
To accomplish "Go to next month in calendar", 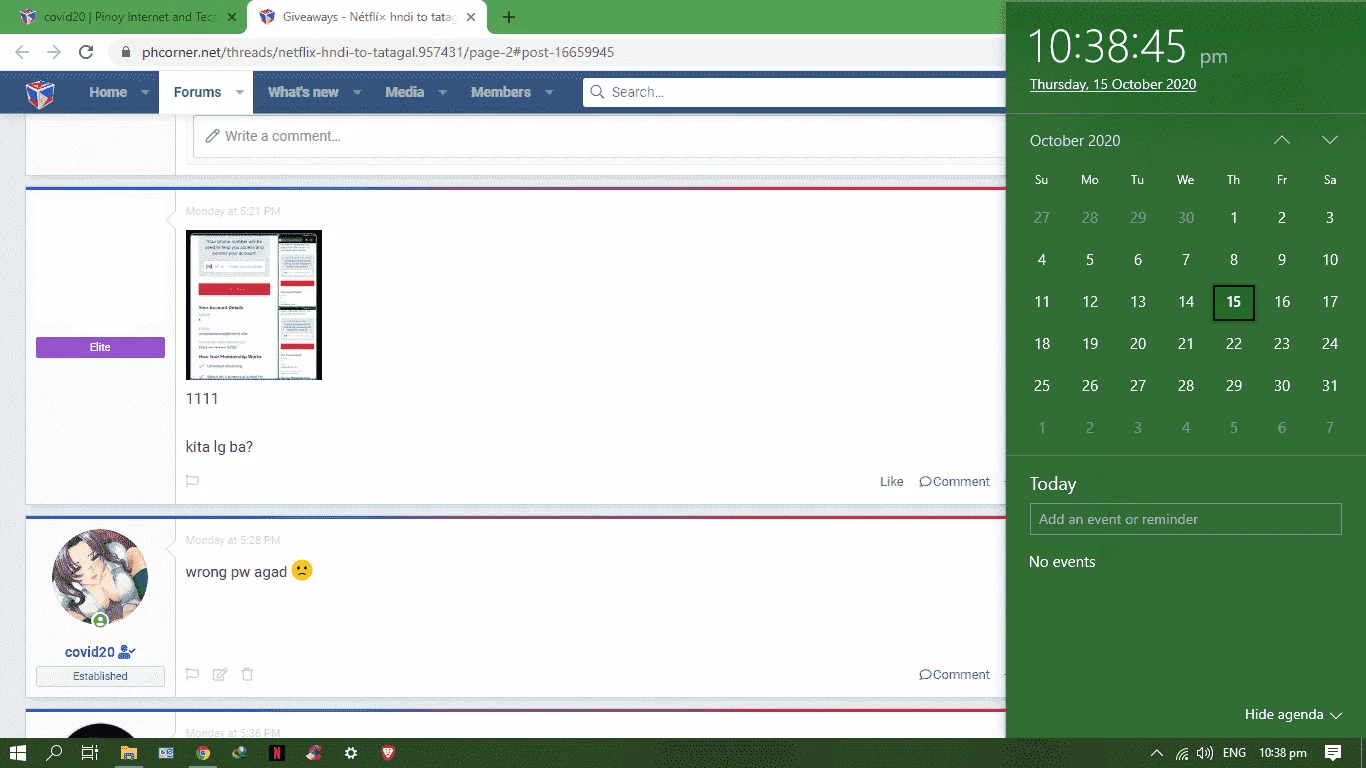I will (1330, 140).
